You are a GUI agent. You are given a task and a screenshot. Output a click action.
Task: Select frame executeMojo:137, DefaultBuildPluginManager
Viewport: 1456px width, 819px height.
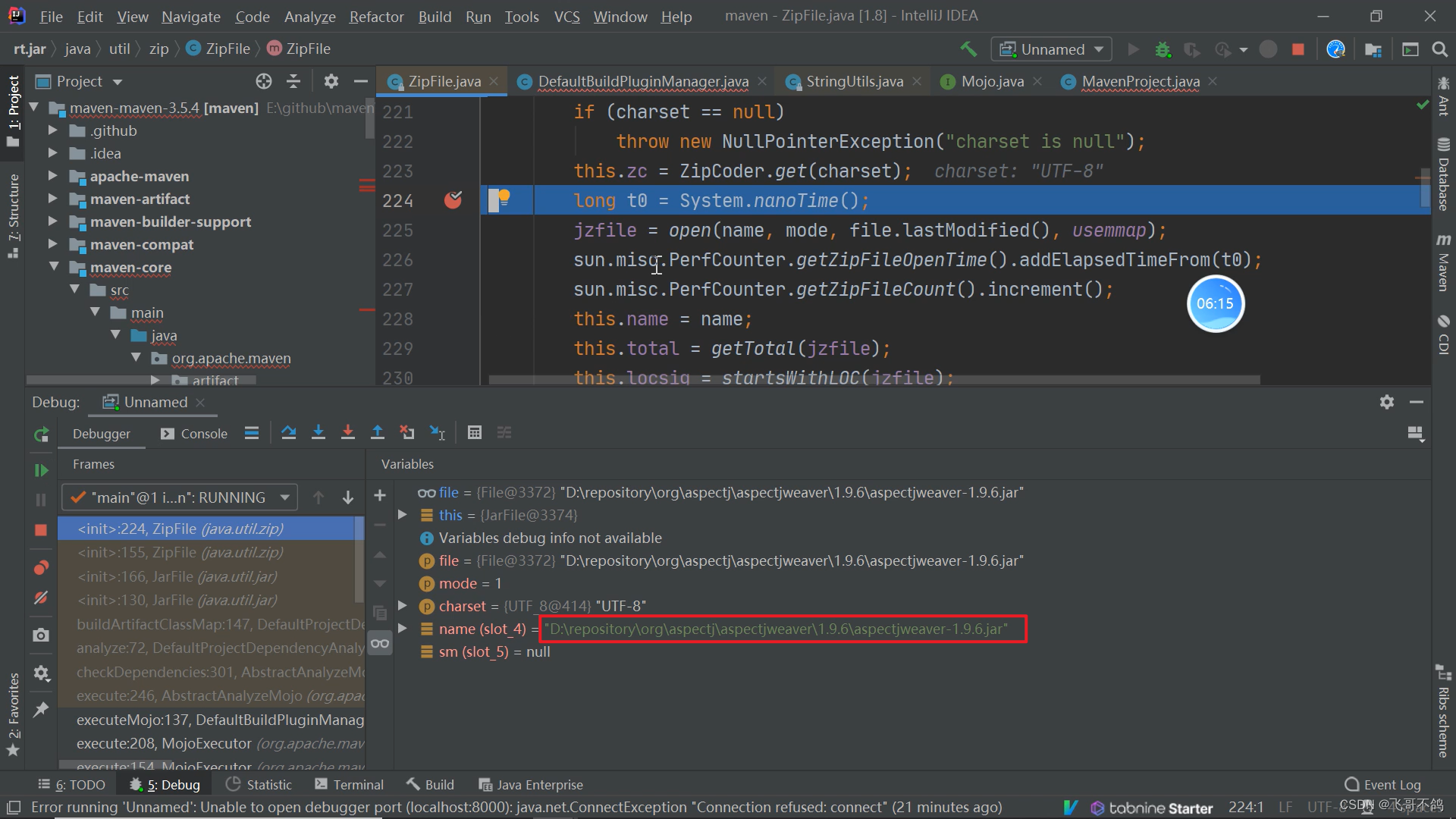pyautogui.click(x=210, y=720)
